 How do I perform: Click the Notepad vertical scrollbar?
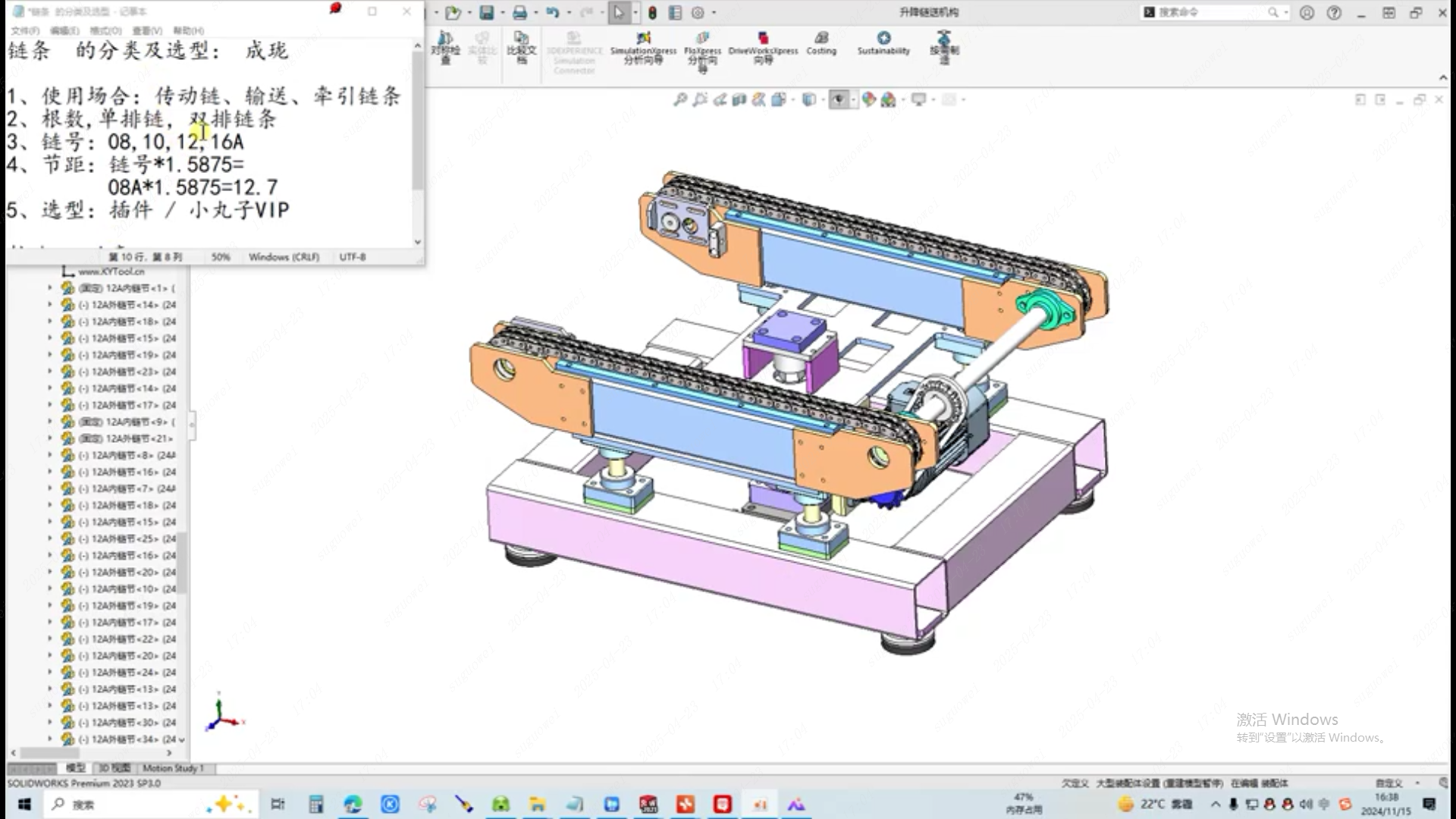(x=418, y=121)
